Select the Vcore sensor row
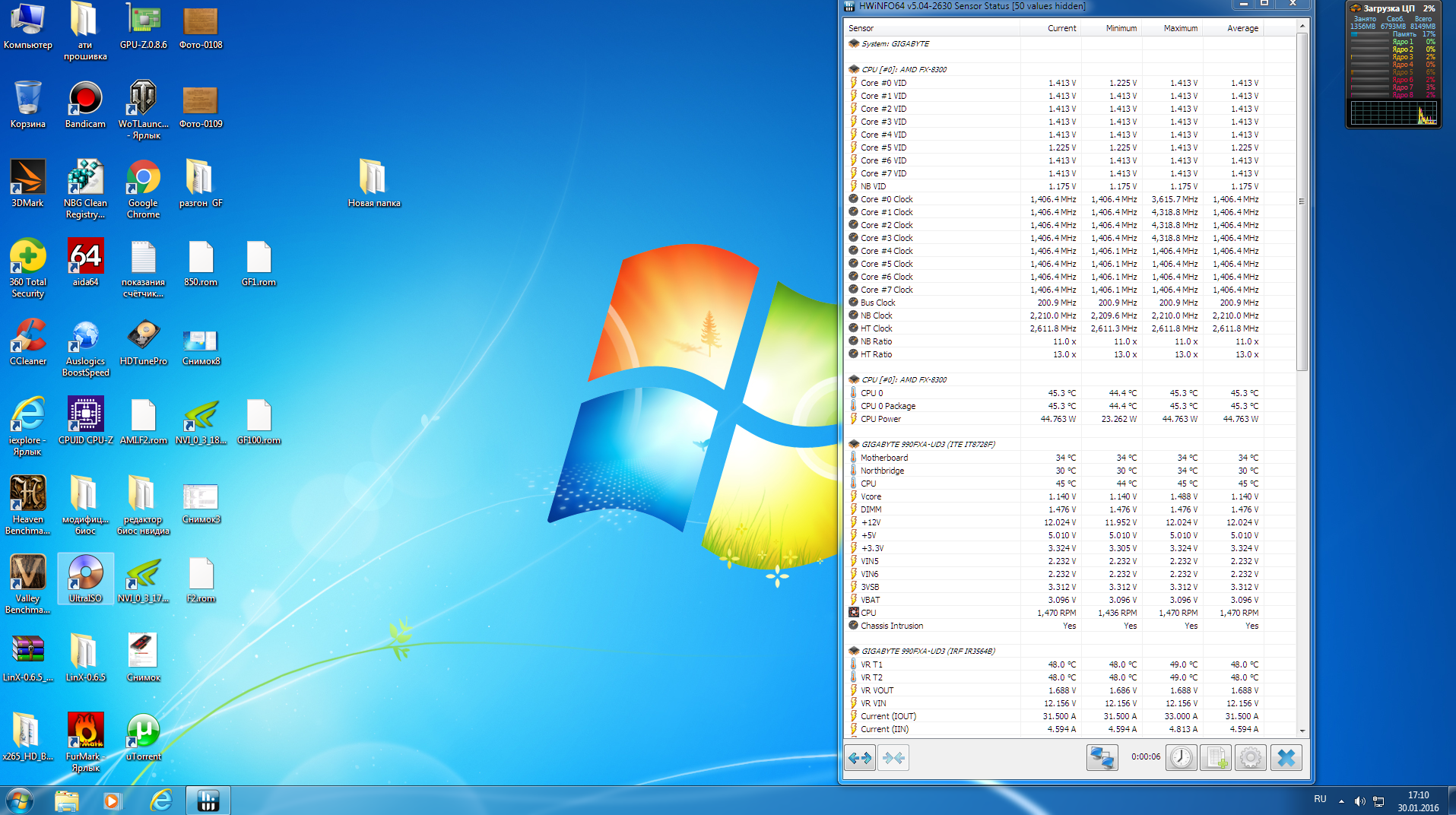This screenshot has width=1456, height=815. point(1070,496)
